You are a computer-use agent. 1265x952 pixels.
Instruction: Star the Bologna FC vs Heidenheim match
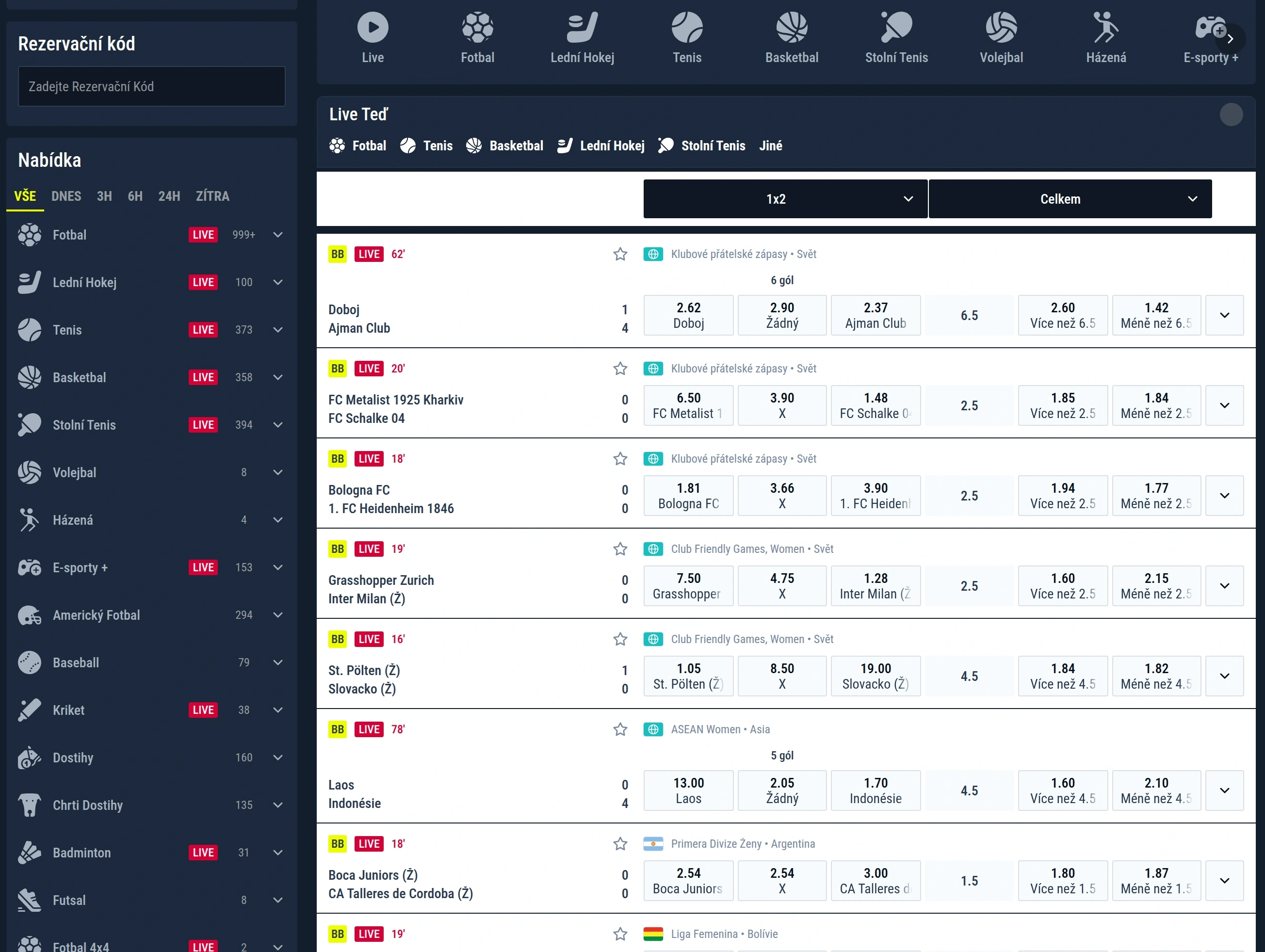point(620,459)
